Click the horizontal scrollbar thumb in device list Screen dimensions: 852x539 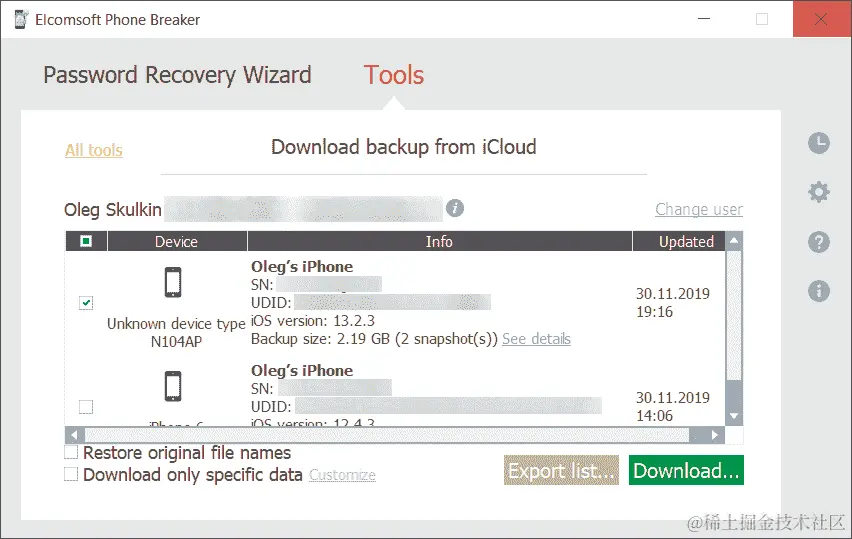click(x=387, y=435)
